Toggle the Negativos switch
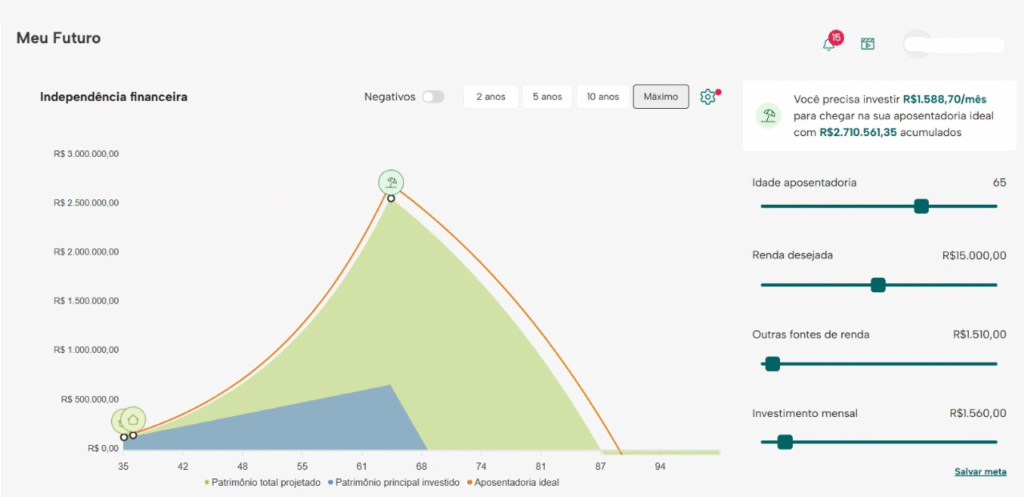This screenshot has width=1024, height=497. pos(433,97)
